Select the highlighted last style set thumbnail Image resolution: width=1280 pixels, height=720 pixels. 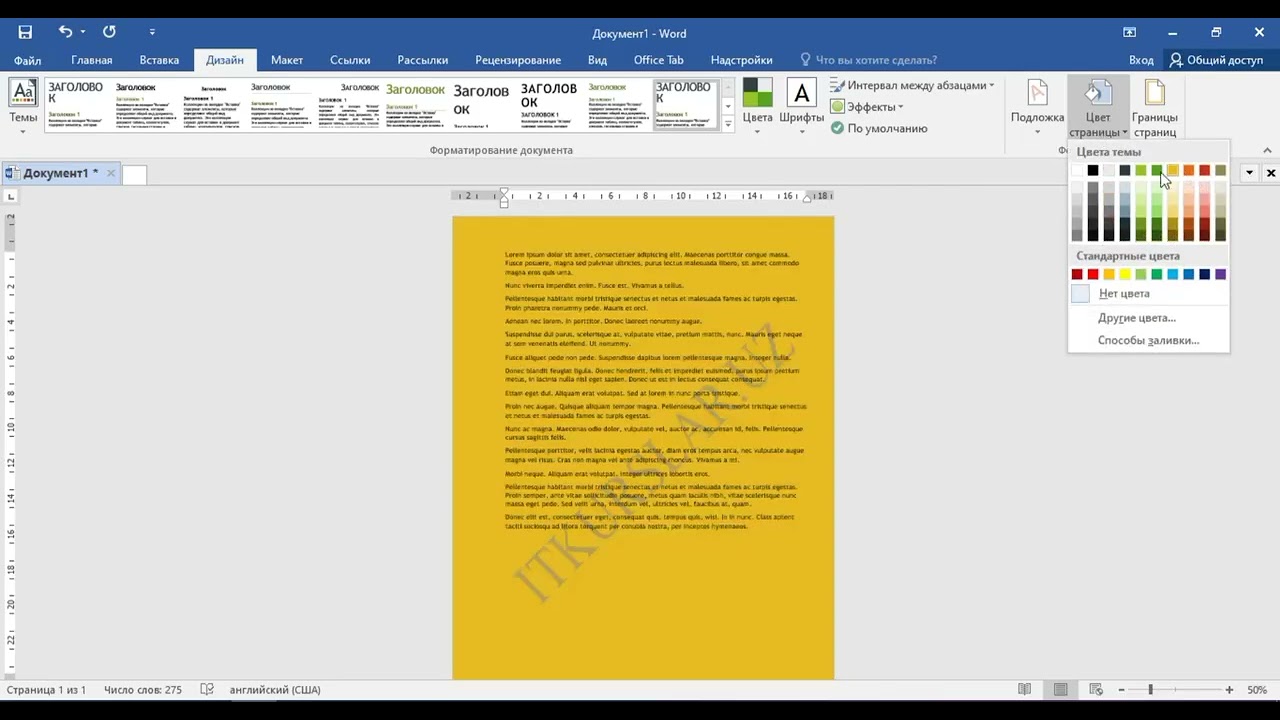coord(685,105)
